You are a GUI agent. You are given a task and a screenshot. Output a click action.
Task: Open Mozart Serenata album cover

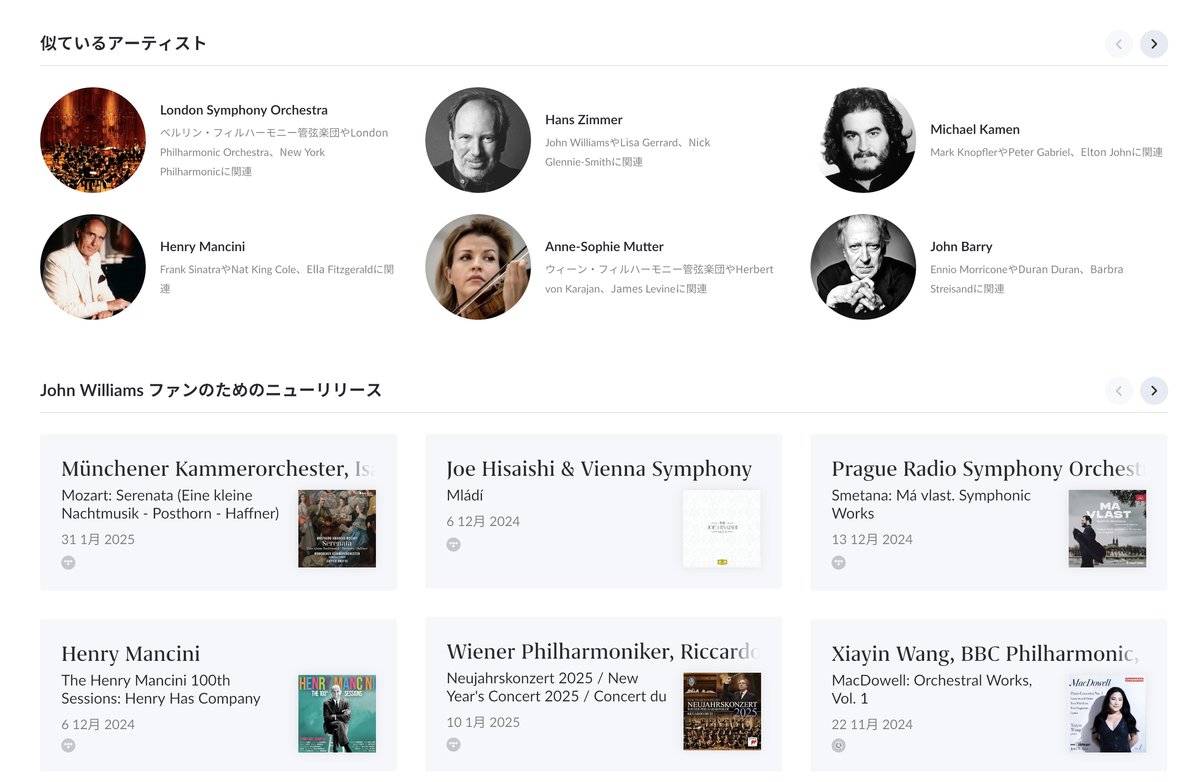(x=337, y=529)
